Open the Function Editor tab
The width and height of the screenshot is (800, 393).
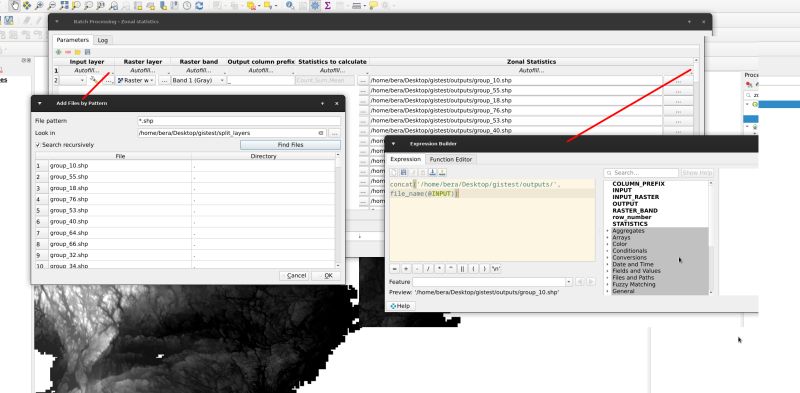coord(451,159)
